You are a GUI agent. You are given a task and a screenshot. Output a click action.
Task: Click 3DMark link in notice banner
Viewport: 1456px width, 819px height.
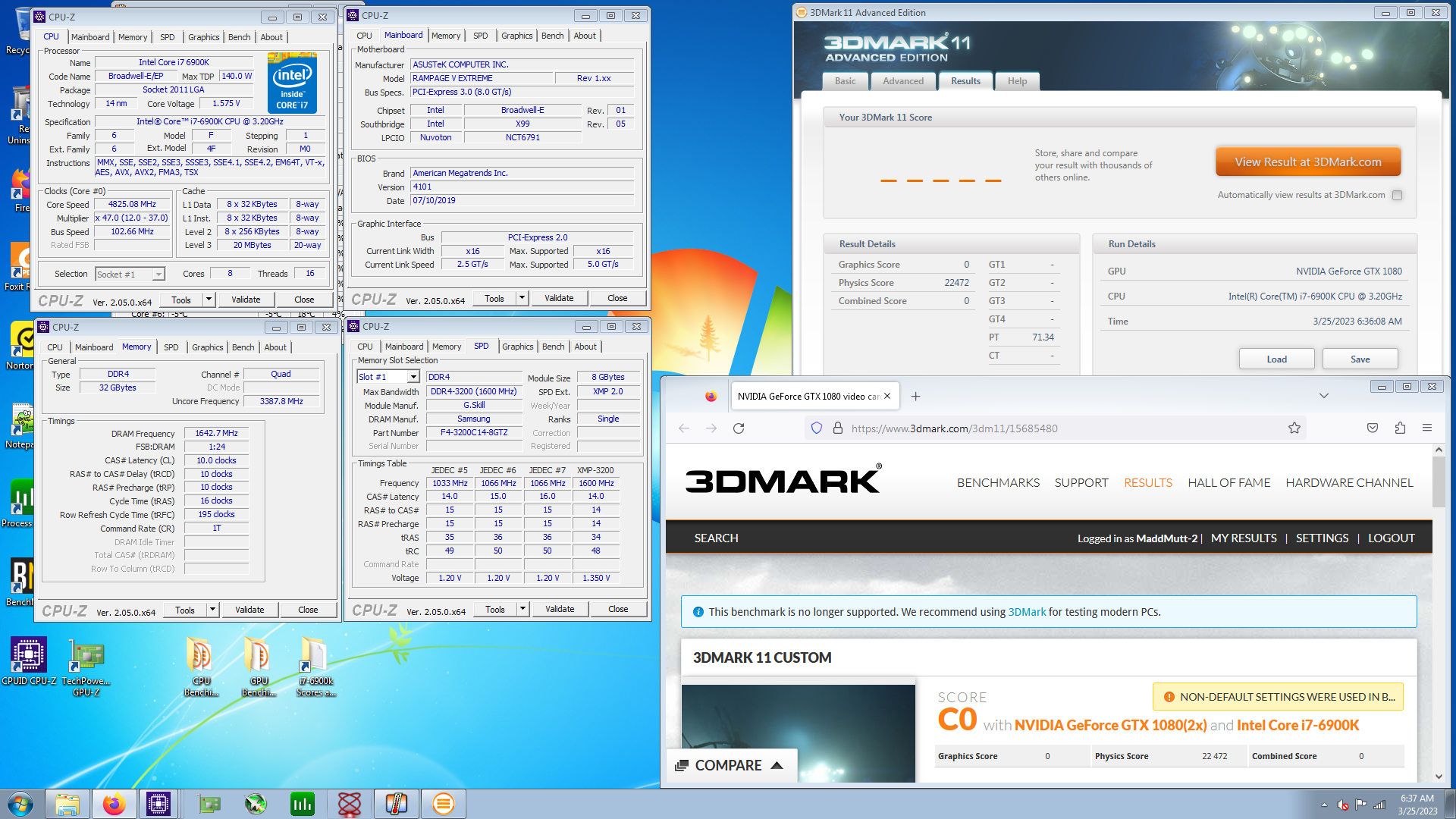(x=1027, y=612)
